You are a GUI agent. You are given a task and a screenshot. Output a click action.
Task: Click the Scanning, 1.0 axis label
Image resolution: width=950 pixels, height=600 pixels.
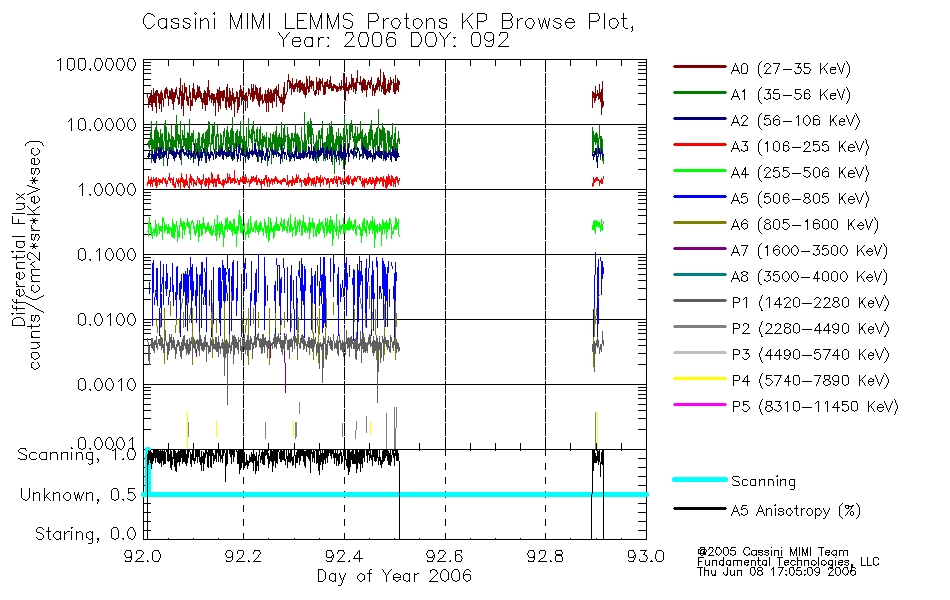click(77, 455)
